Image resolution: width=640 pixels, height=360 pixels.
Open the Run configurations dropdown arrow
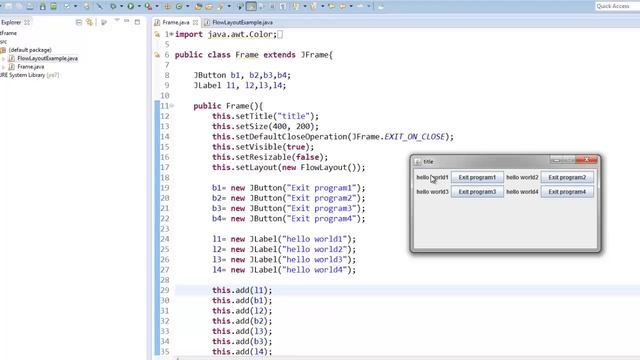point(140,6)
